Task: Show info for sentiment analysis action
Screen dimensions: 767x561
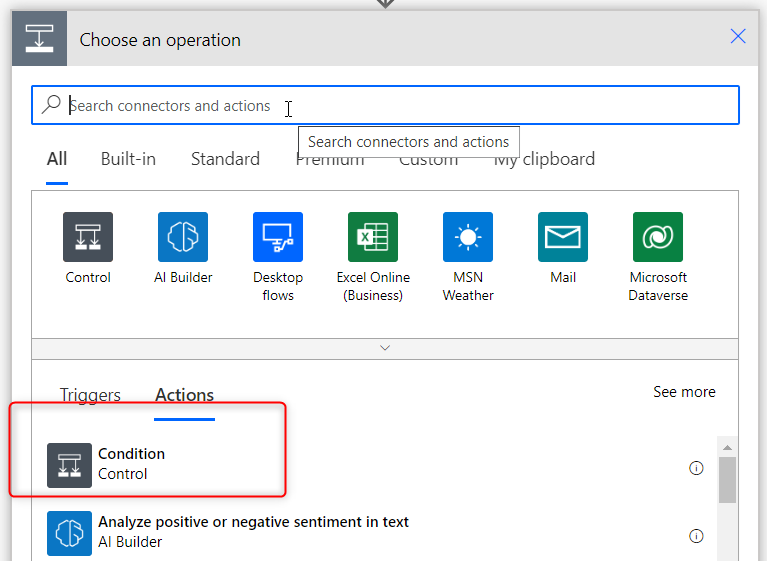Action: [x=696, y=536]
